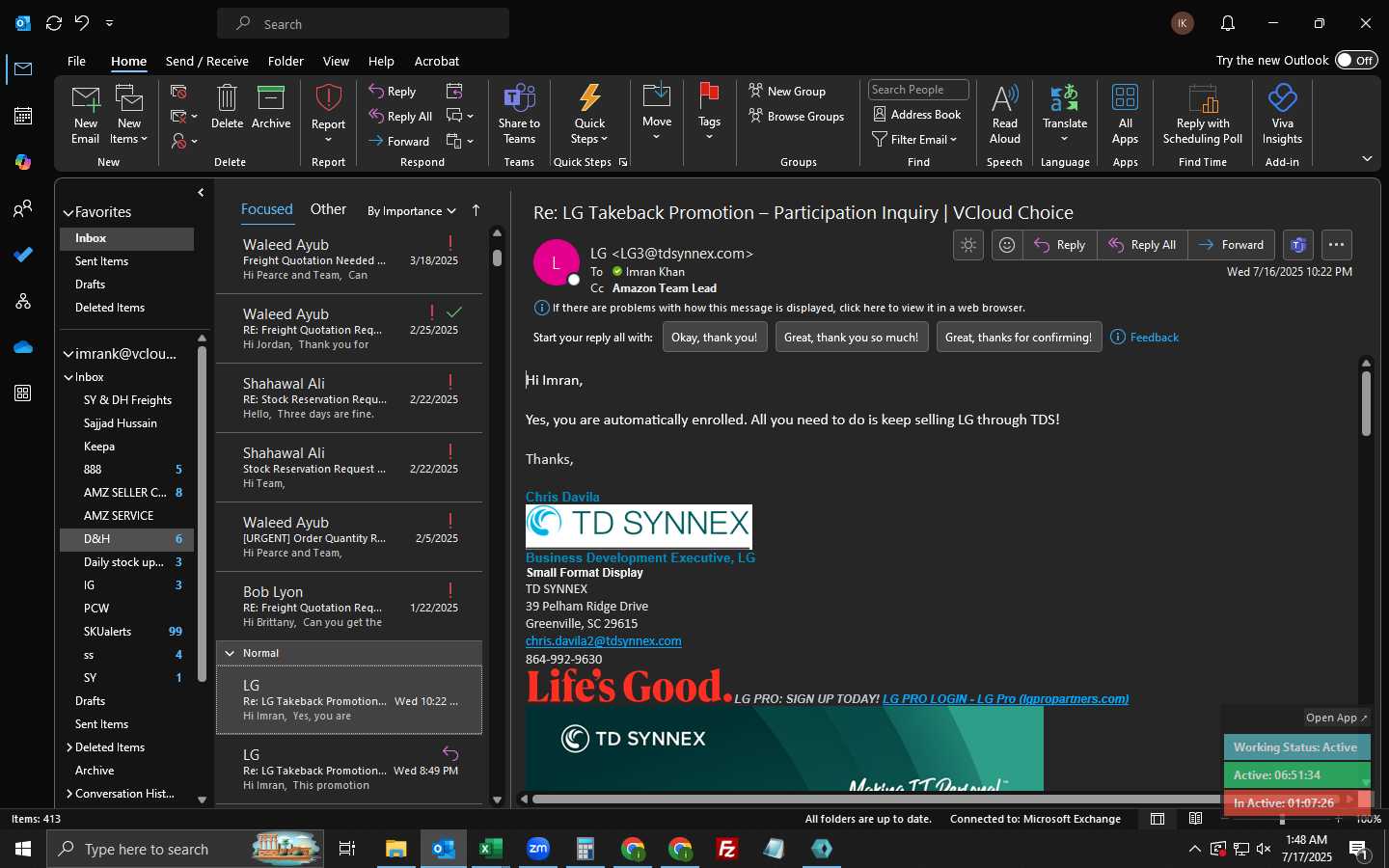Toggle the checkmark on Waleed Ayub 2/25/2025 email

pyautogui.click(x=455, y=312)
